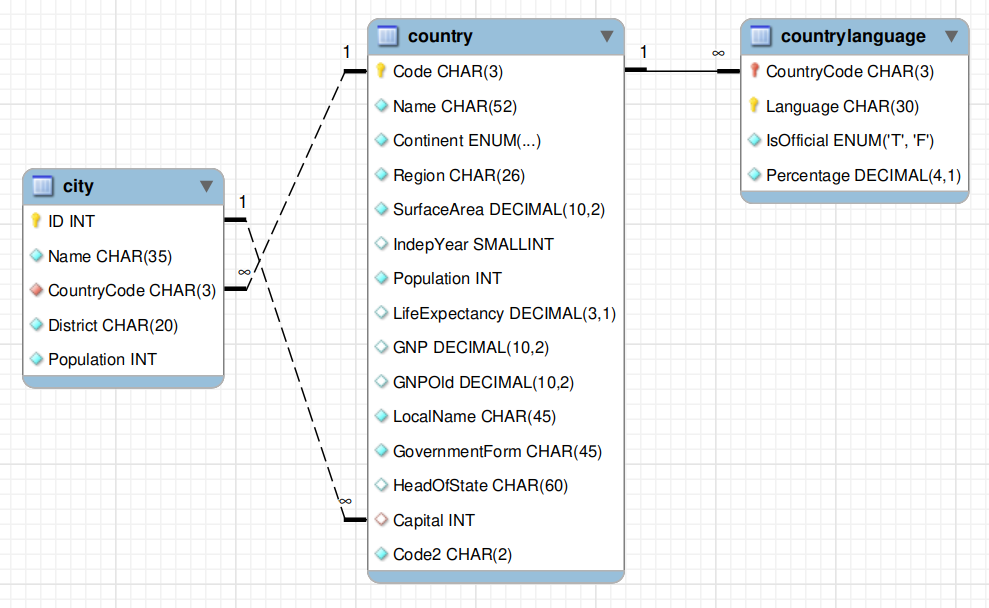
Task: Click the yellow key icon beside Code CHAR(3)
Action: (380, 71)
